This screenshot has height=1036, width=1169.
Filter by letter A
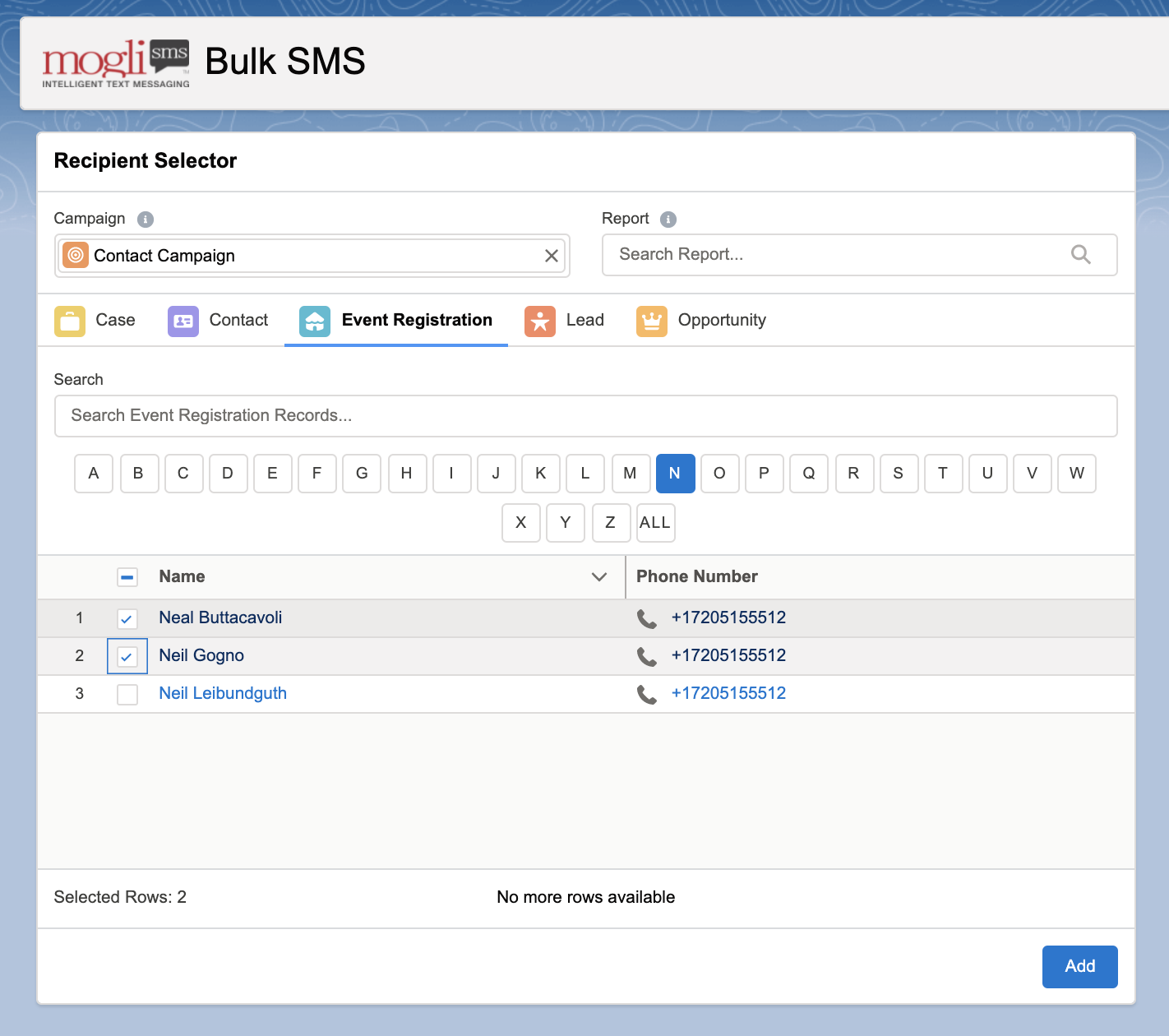94,474
